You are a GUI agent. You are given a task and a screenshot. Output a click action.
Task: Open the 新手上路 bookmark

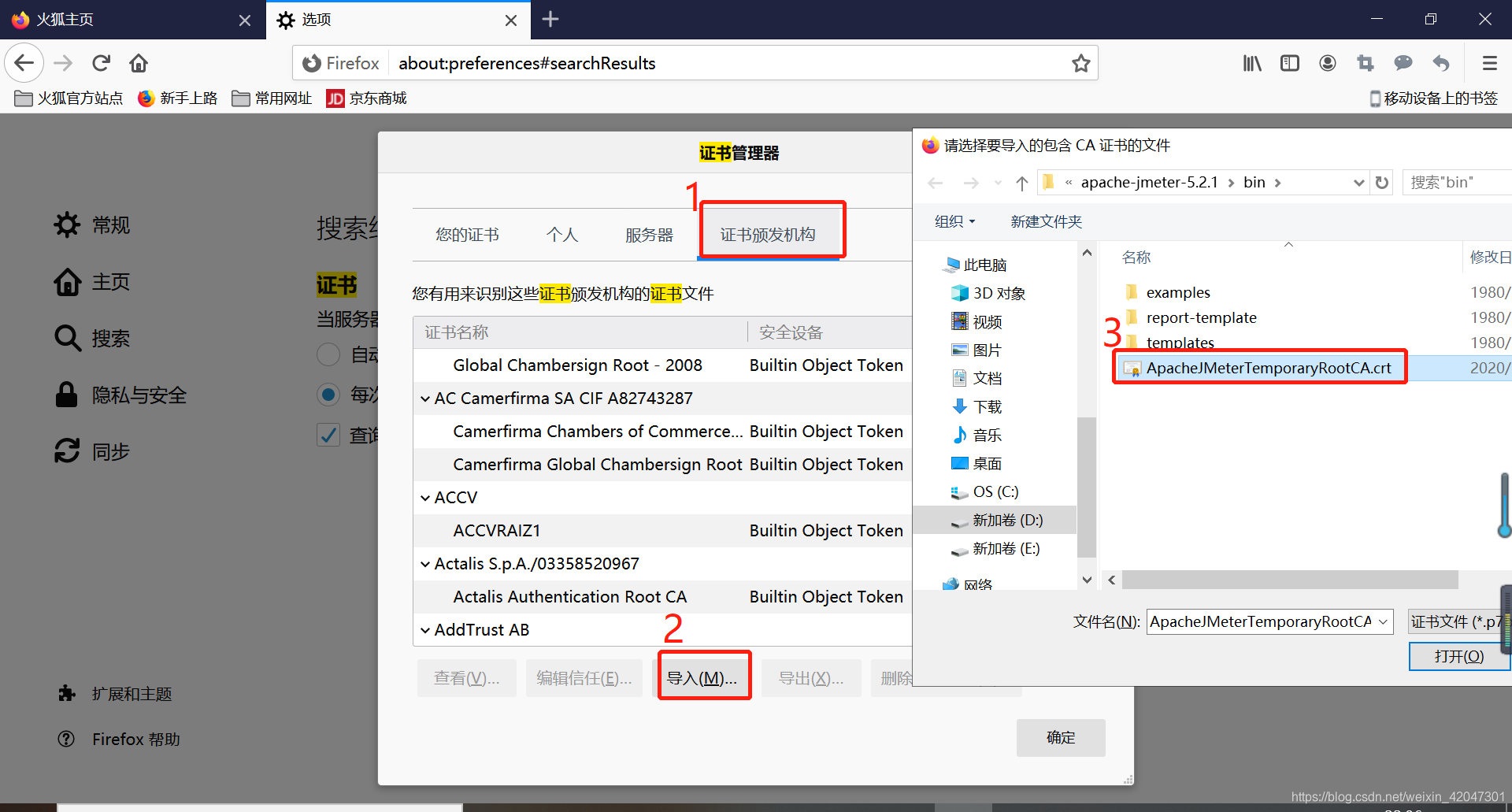pos(178,98)
